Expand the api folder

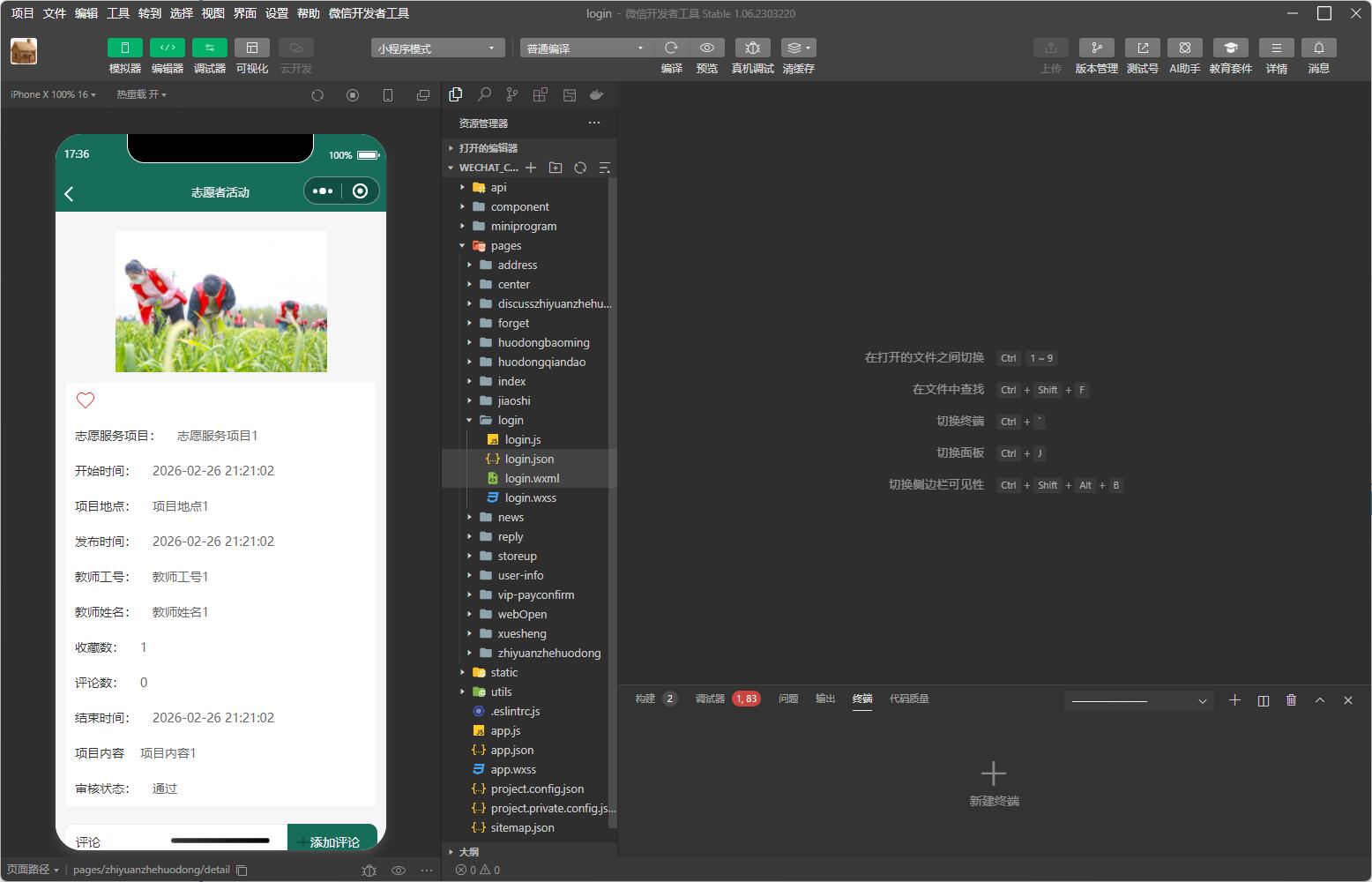[x=526, y=187]
